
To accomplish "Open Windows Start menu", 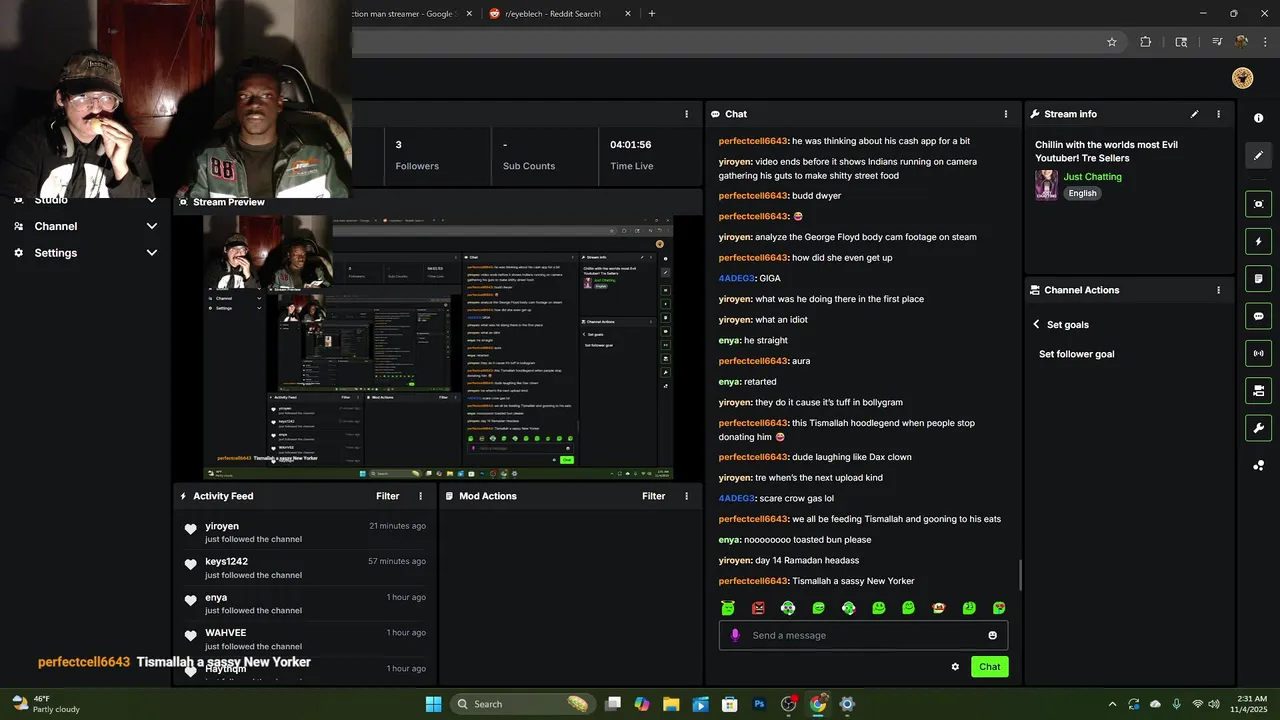I will point(433,704).
